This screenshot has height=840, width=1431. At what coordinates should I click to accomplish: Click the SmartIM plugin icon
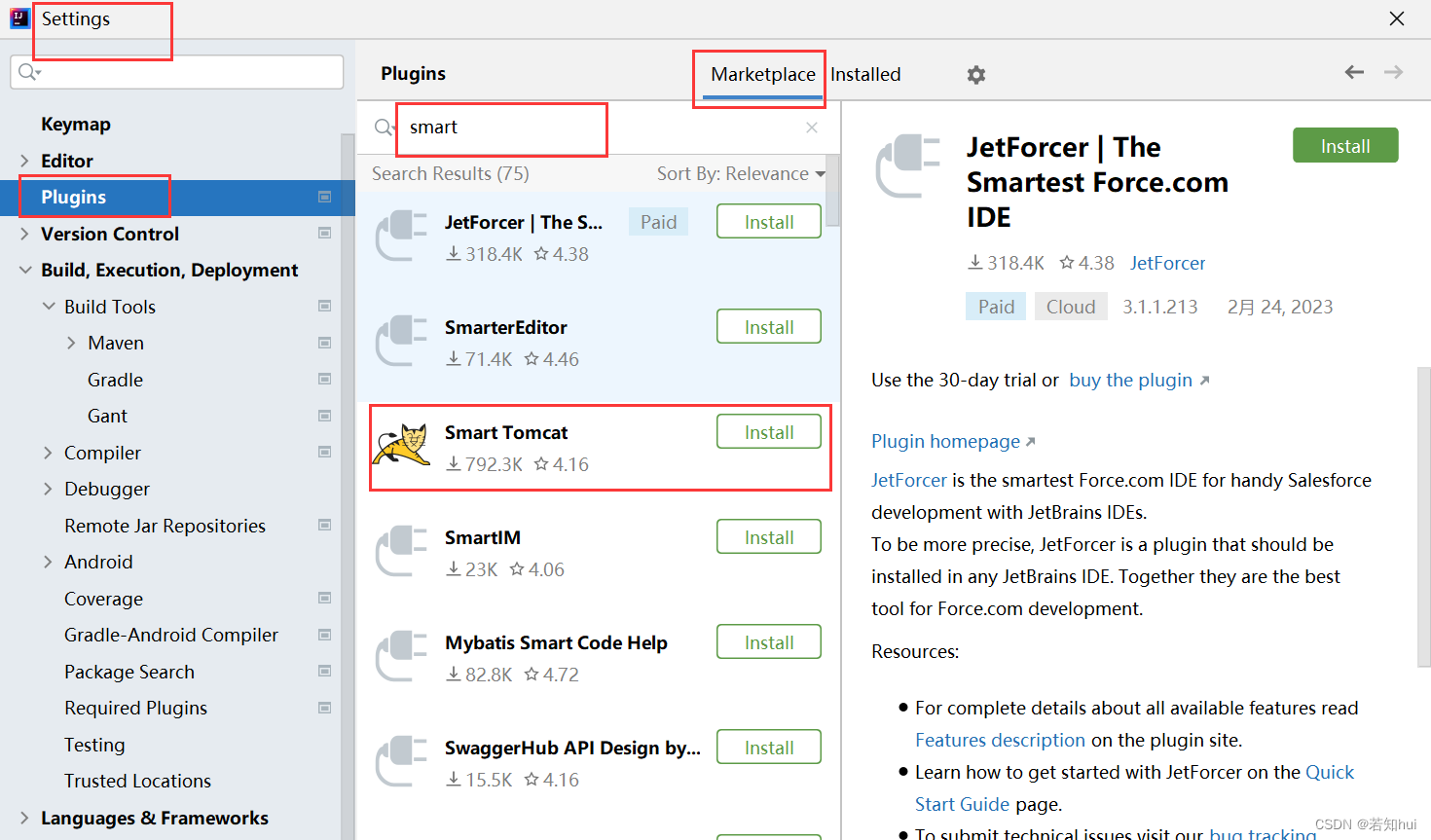[402, 551]
